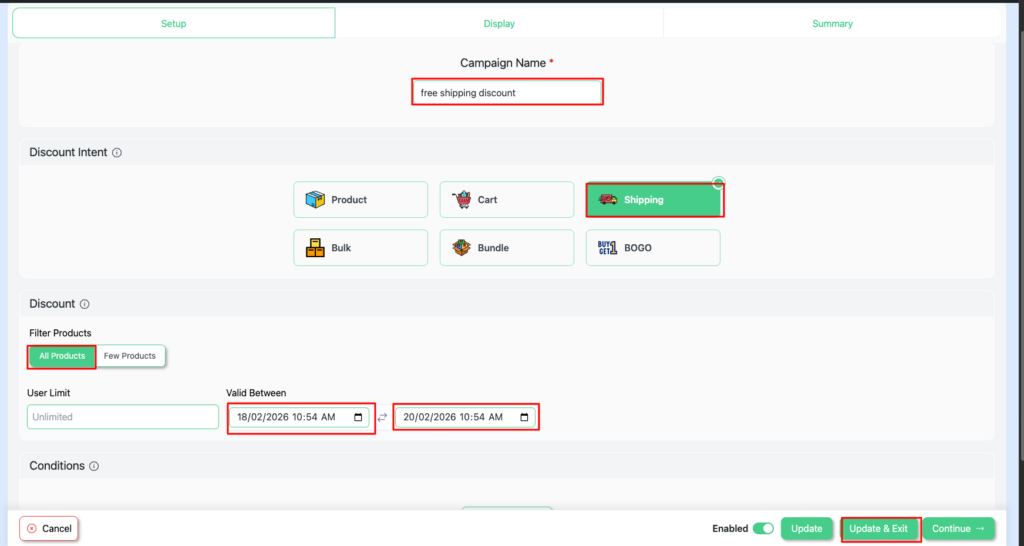Viewport: 1024px width, 546px height.
Task: Switch to the Setup tab
Action: point(174,24)
